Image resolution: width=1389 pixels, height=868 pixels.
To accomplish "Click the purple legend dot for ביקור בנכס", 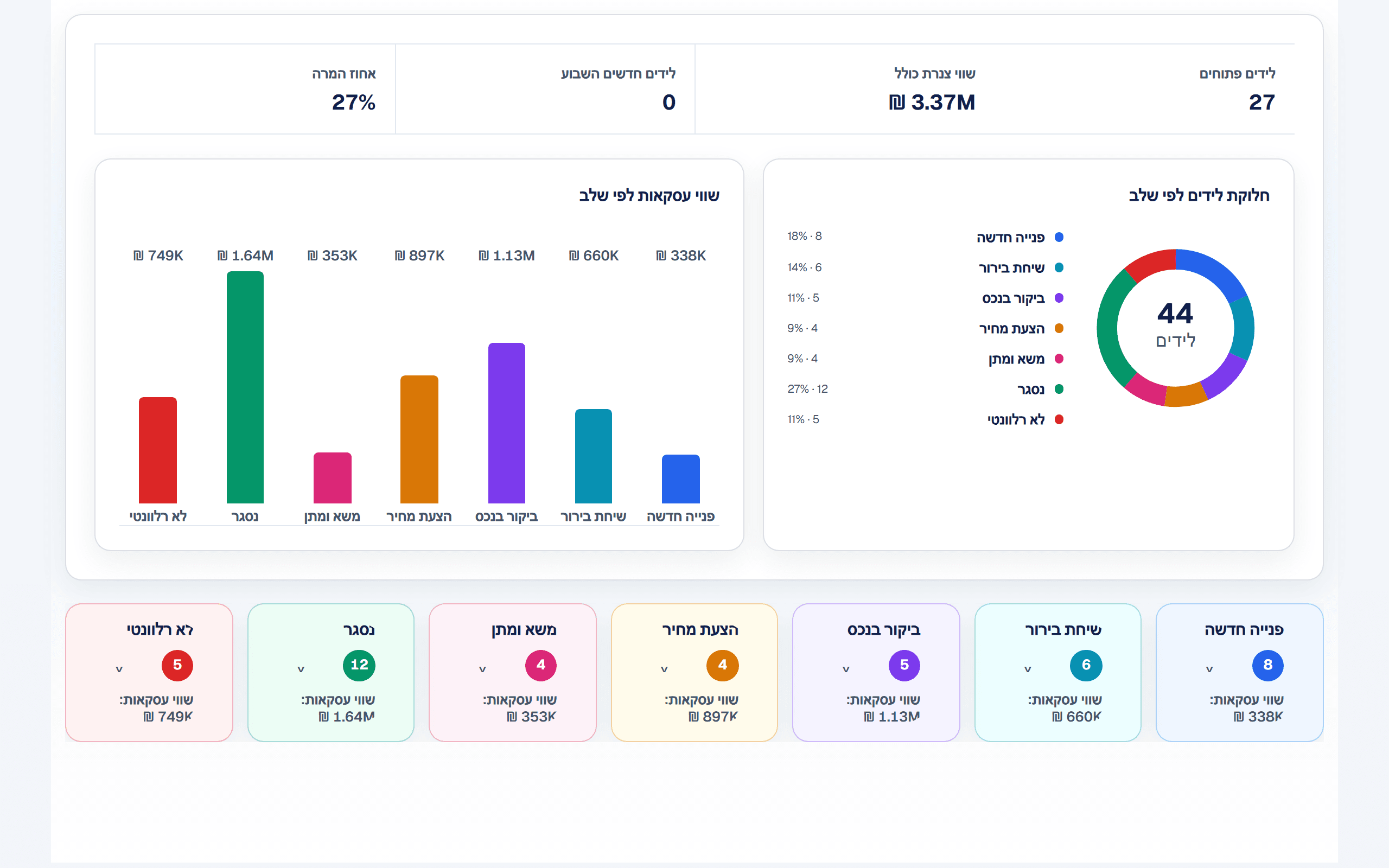I will click(1060, 298).
